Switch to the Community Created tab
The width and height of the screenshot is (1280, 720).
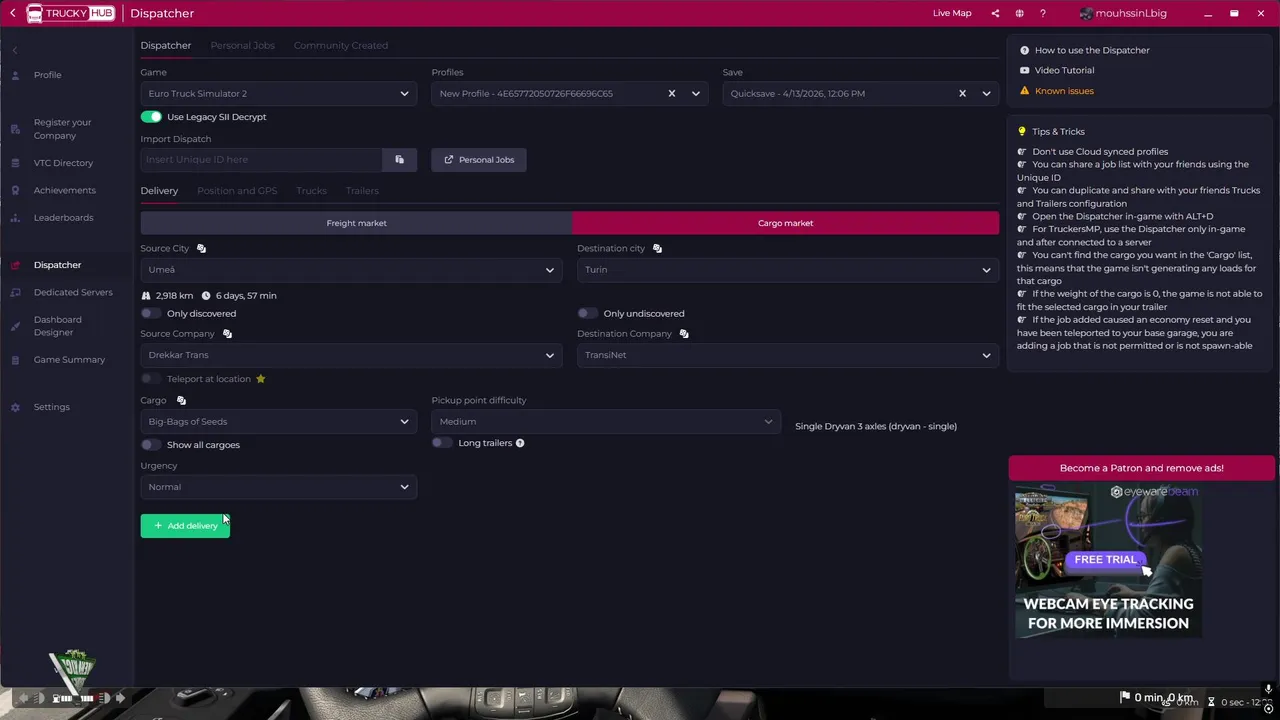[x=341, y=45]
